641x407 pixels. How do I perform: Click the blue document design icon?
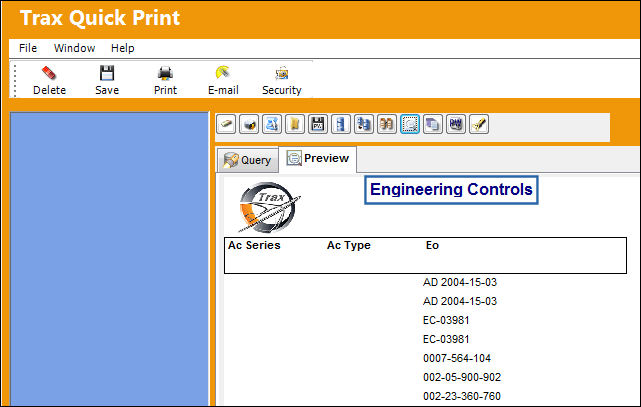[272, 124]
